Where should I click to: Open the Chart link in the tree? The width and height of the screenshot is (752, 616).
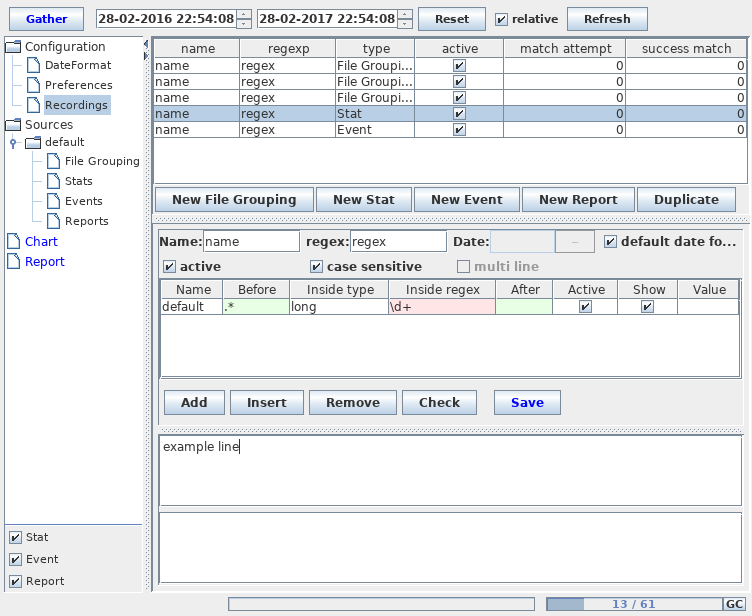coord(41,241)
